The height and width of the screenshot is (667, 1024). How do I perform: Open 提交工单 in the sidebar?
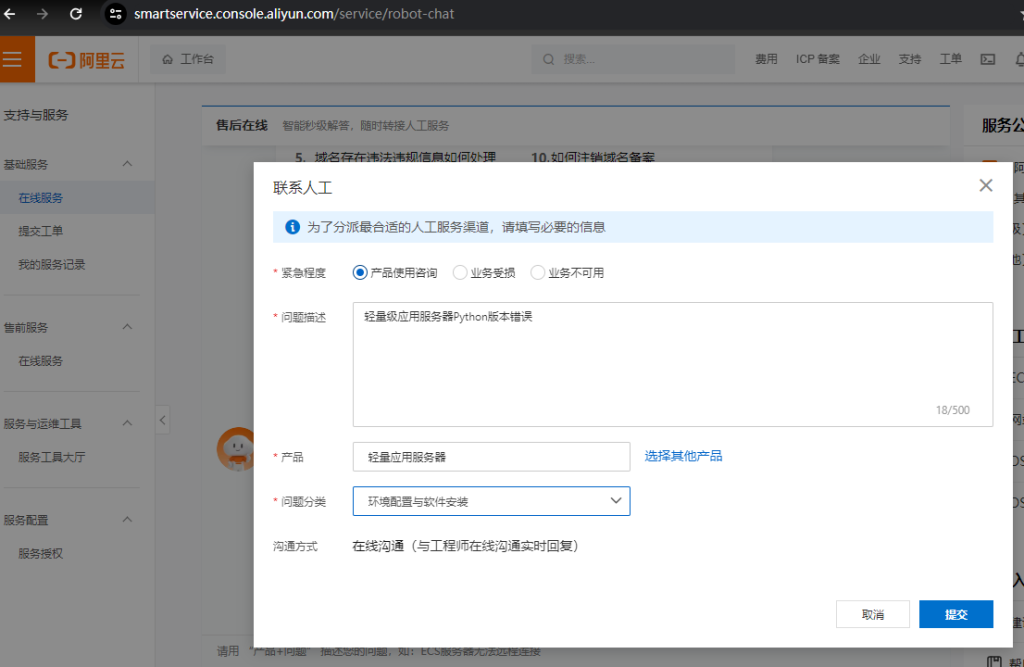pyautogui.click(x=40, y=231)
